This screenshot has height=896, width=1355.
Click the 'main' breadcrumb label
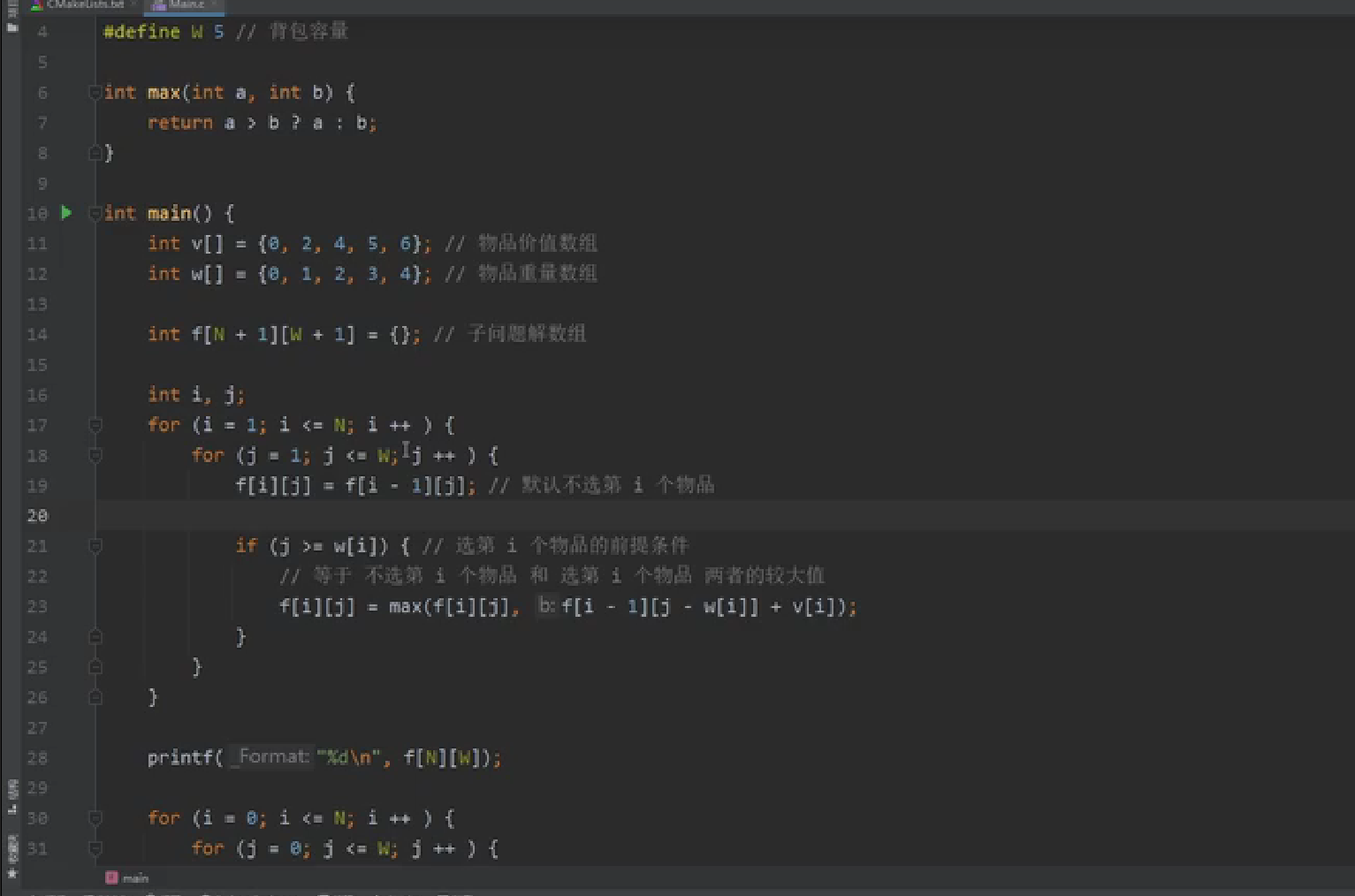(135, 878)
